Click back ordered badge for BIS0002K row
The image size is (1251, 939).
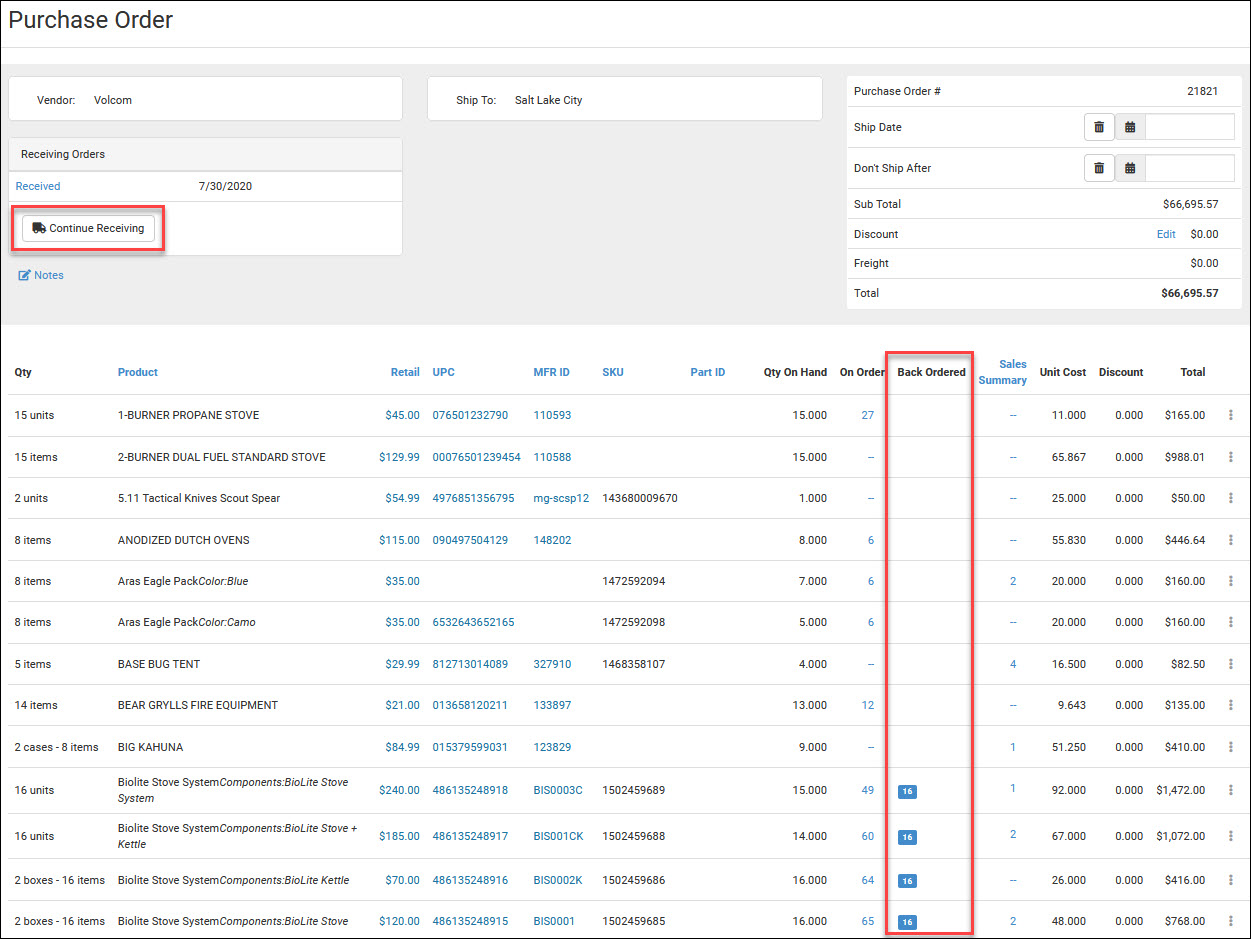pos(907,881)
